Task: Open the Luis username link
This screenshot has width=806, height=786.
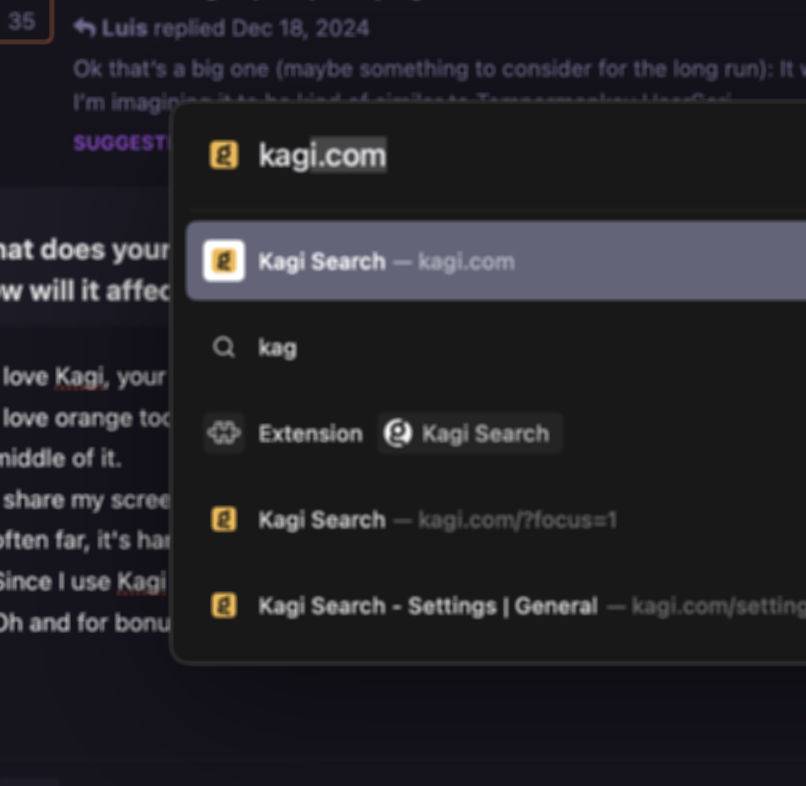Action: [123, 28]
